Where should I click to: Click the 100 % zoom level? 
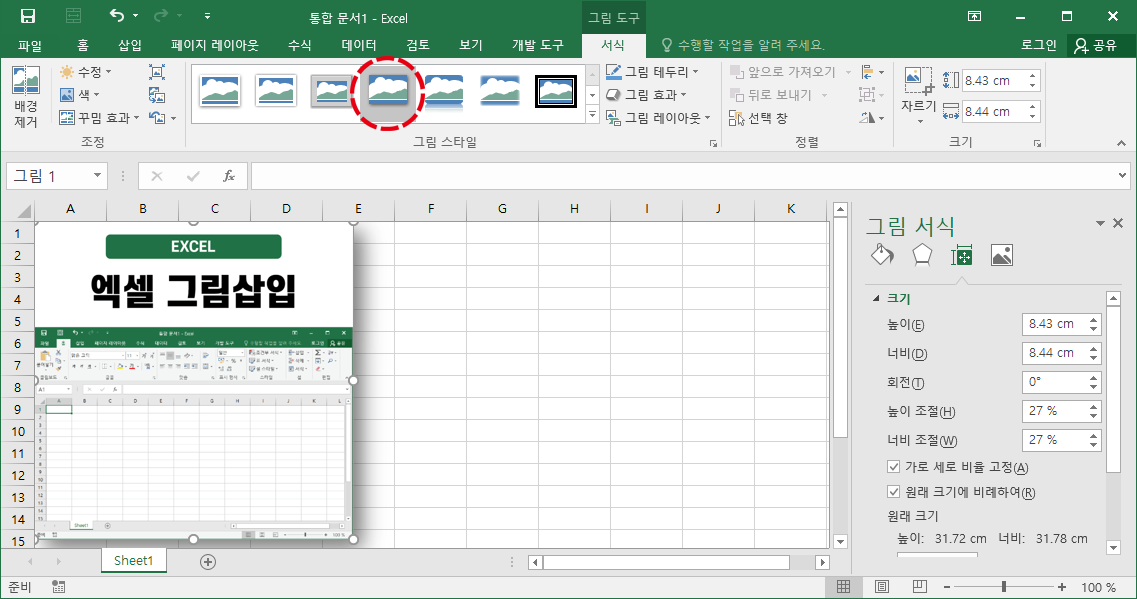coord(1099,587)
